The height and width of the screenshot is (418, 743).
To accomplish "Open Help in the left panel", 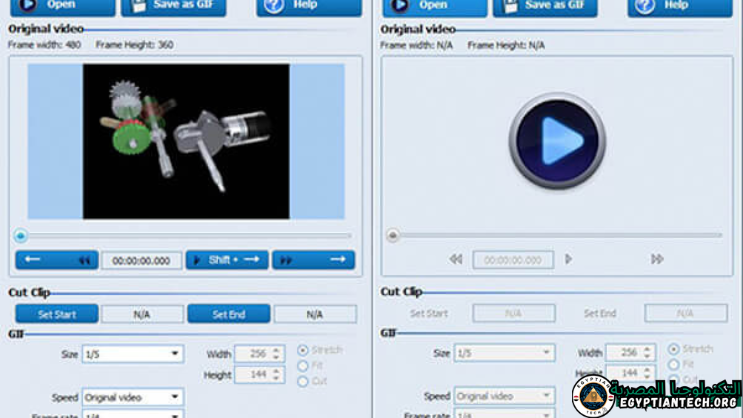I will [x=308, y=6].
